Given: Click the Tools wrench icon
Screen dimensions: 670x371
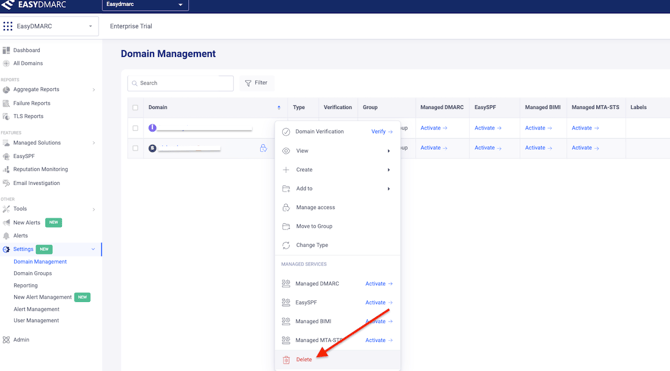Looking at the screenshot, I should click(6, 209).
